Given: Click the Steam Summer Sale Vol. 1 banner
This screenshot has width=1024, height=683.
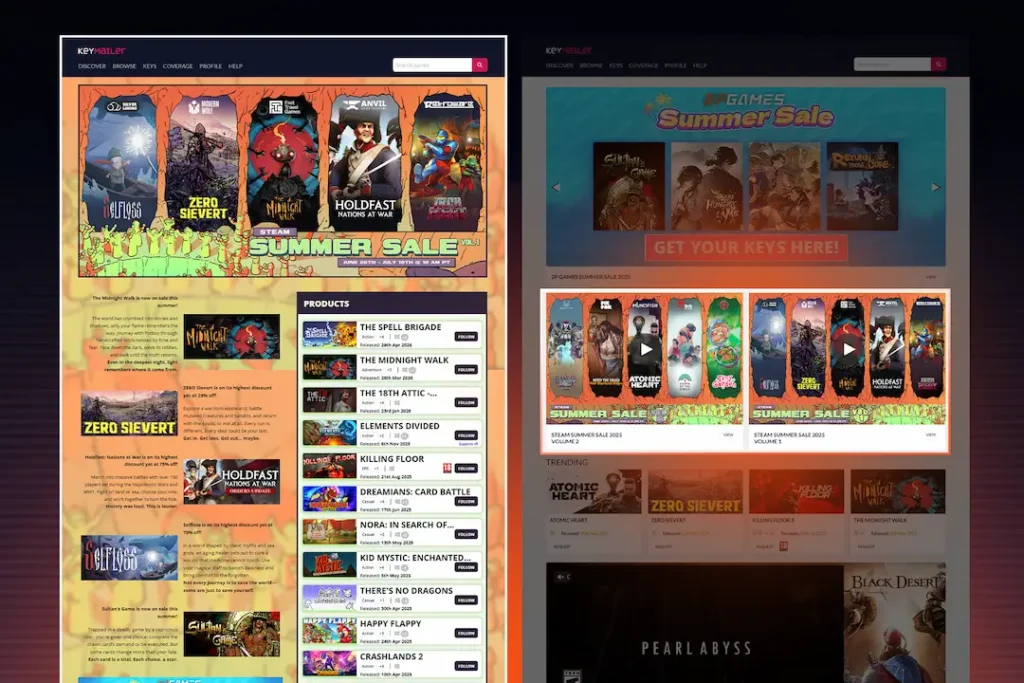Looking at the screenshot, I should [283, 181].
